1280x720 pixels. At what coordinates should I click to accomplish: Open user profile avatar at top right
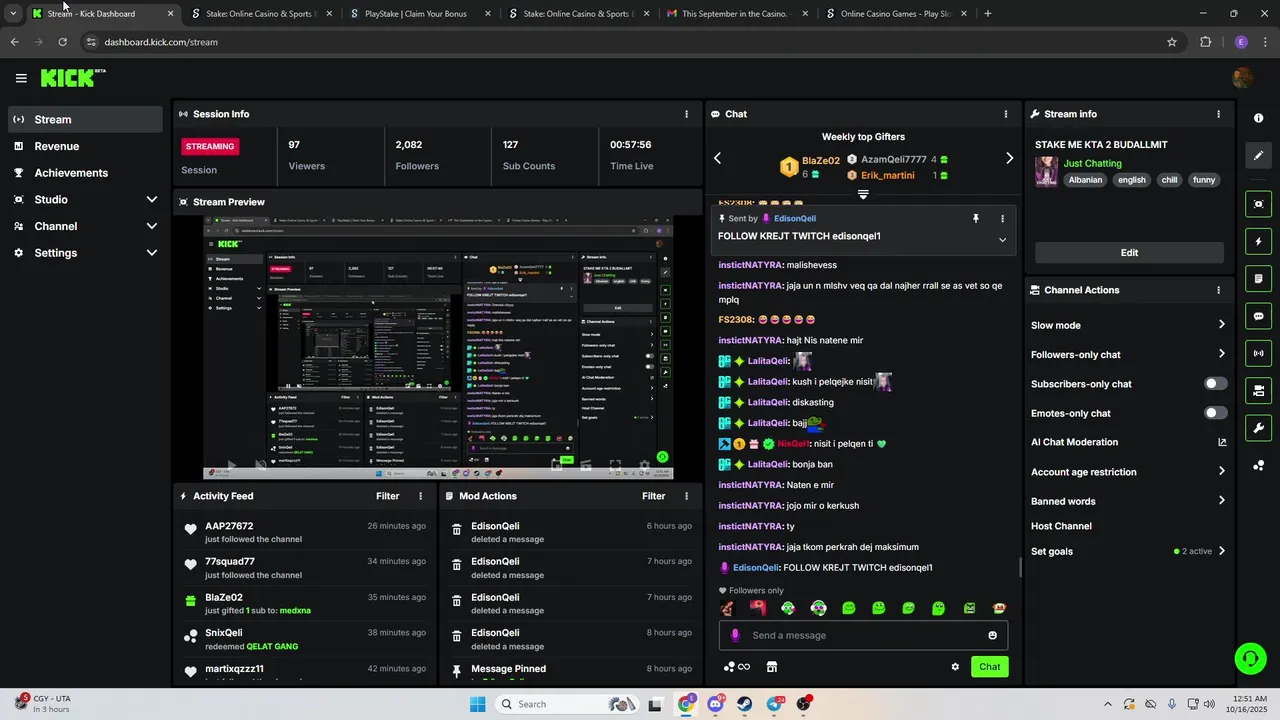pos(1242,78)
